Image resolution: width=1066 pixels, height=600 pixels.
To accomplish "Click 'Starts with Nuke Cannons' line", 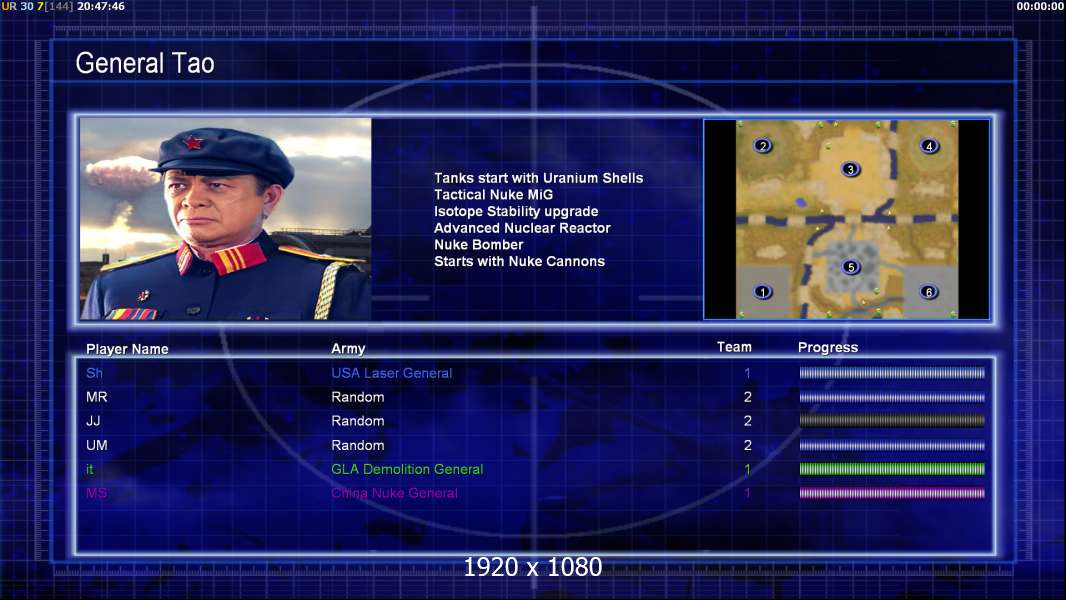I will 519,261.
